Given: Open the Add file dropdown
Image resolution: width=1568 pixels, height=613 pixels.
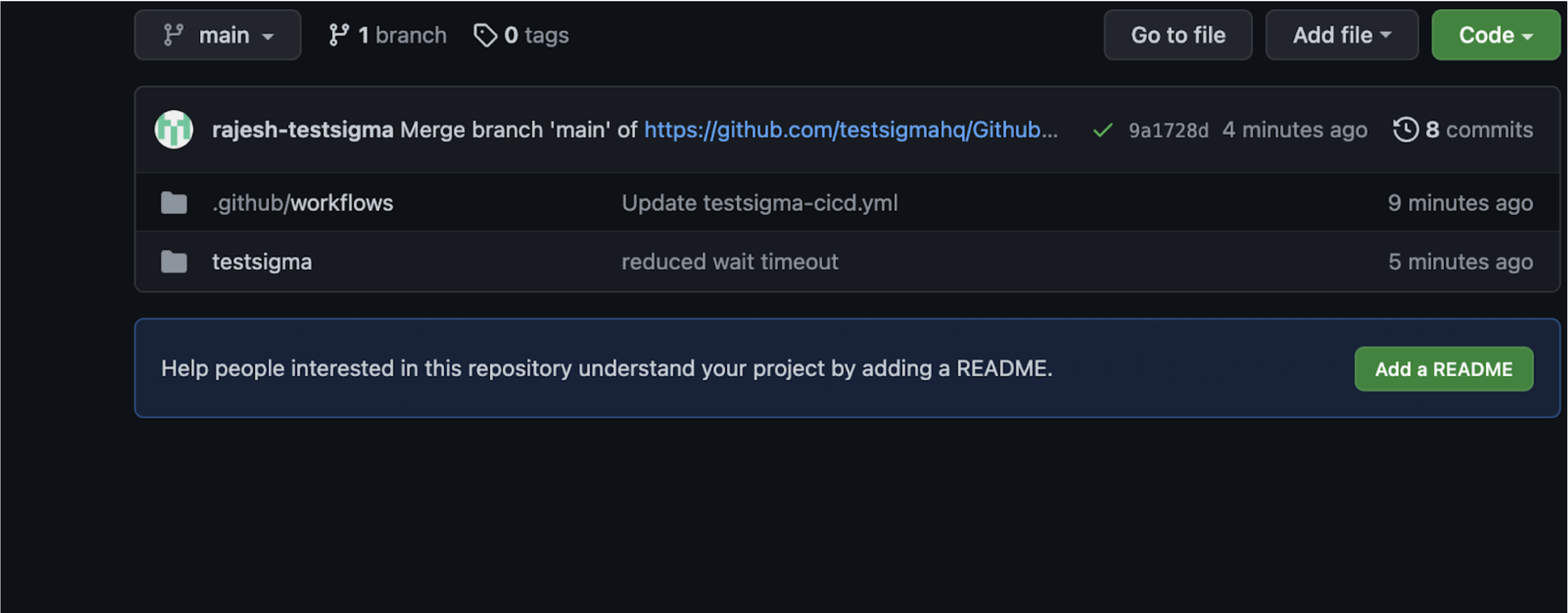Looking at the screenshot, I should coord(1341,35).
